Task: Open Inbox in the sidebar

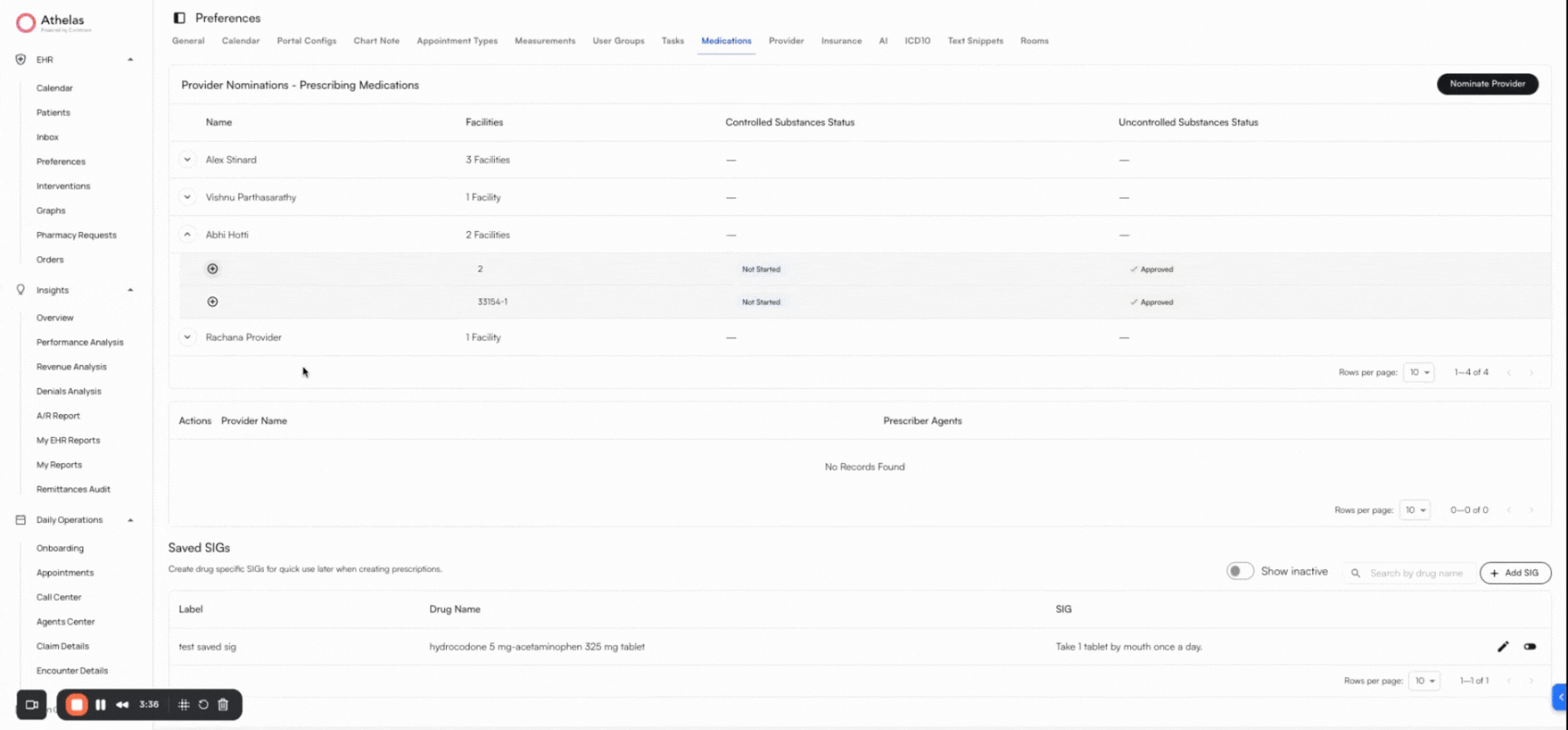Action: (47, 137)
